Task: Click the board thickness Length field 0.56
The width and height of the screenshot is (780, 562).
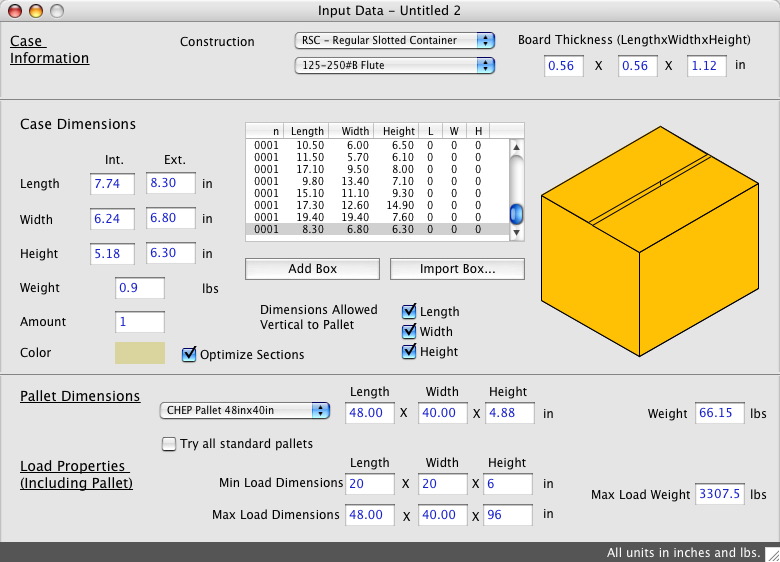Action: point(564,66)
